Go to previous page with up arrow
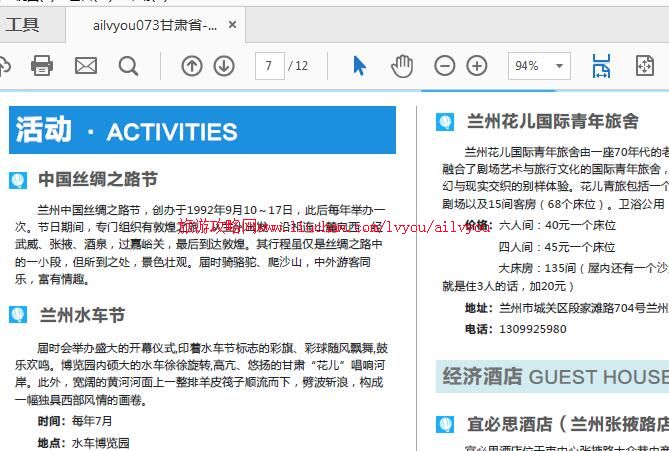This screenshot has width=669, height=451. click(191, 66)
